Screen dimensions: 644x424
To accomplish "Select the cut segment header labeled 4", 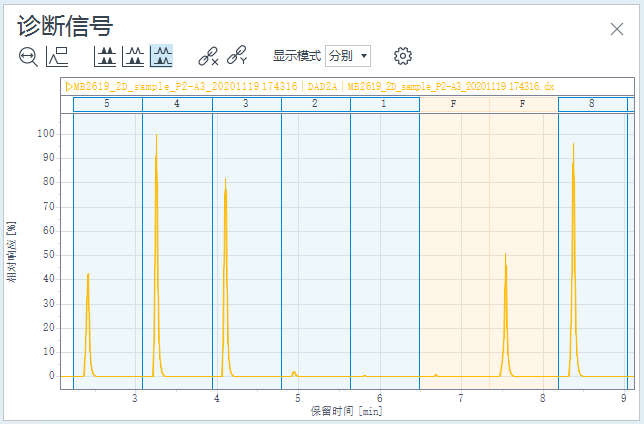I will tap(177, 104).
